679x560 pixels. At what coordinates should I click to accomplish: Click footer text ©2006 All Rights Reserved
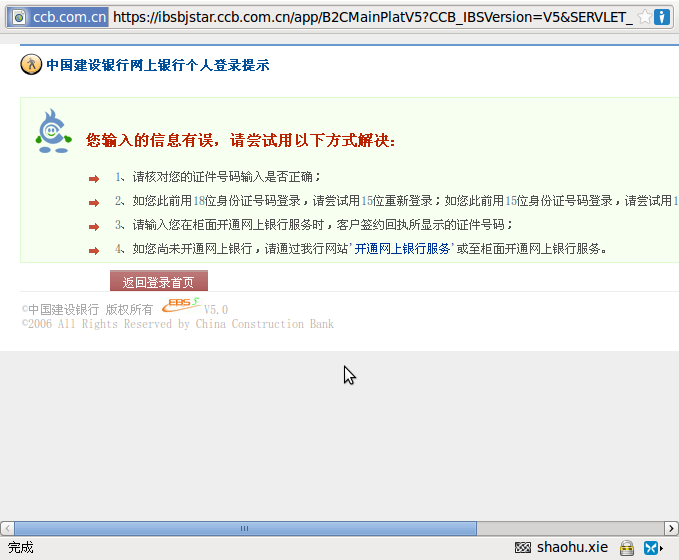[178, 324]
